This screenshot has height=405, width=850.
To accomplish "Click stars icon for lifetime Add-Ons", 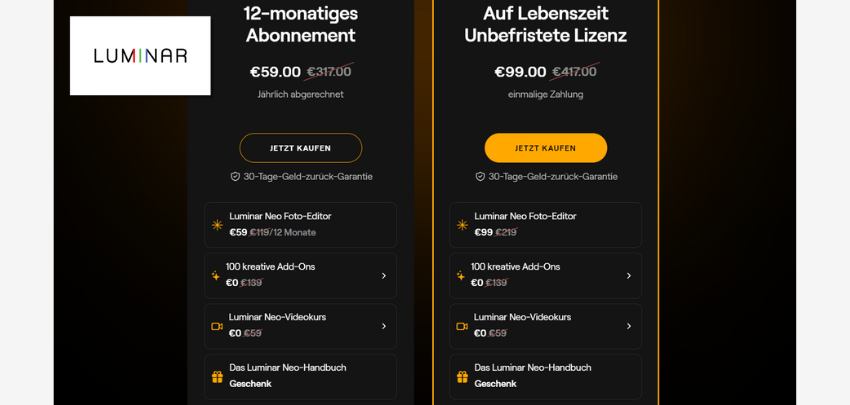I will [461, 276].
